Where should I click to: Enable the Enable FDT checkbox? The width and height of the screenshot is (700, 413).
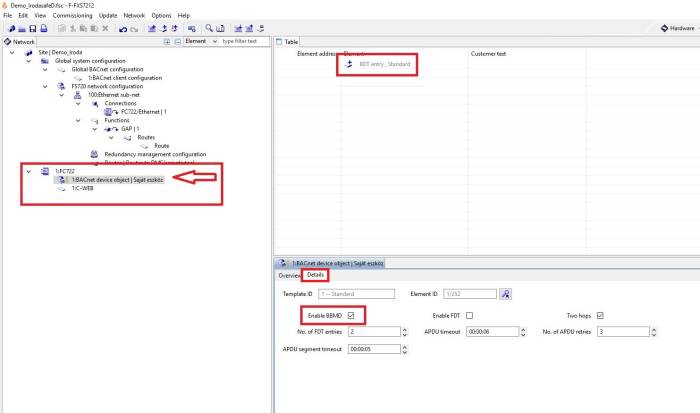coord(469,315)
